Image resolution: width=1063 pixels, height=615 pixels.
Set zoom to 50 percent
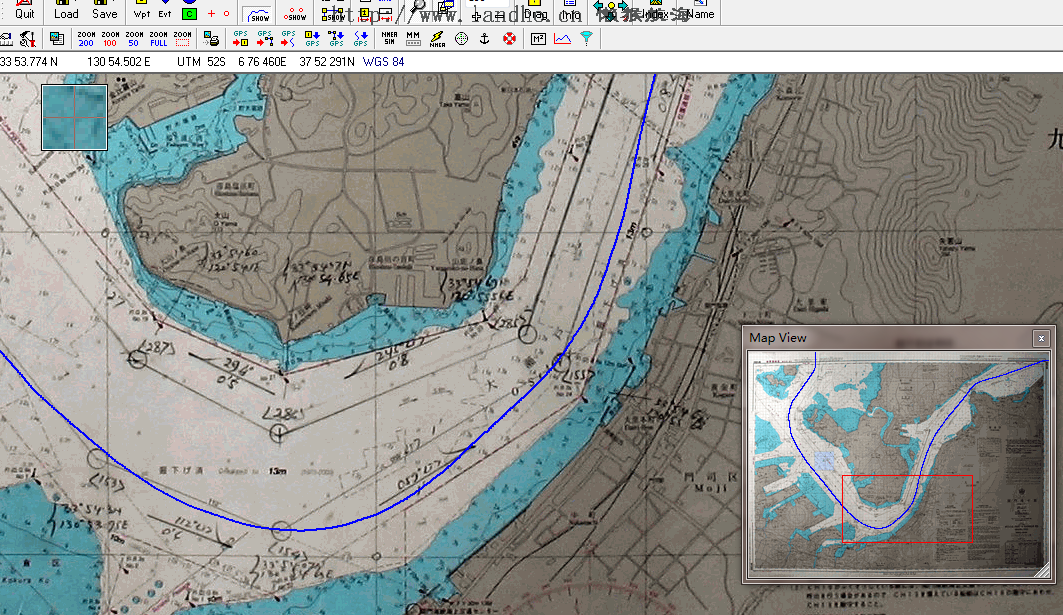pyautogui.click(x=134, y=39)
